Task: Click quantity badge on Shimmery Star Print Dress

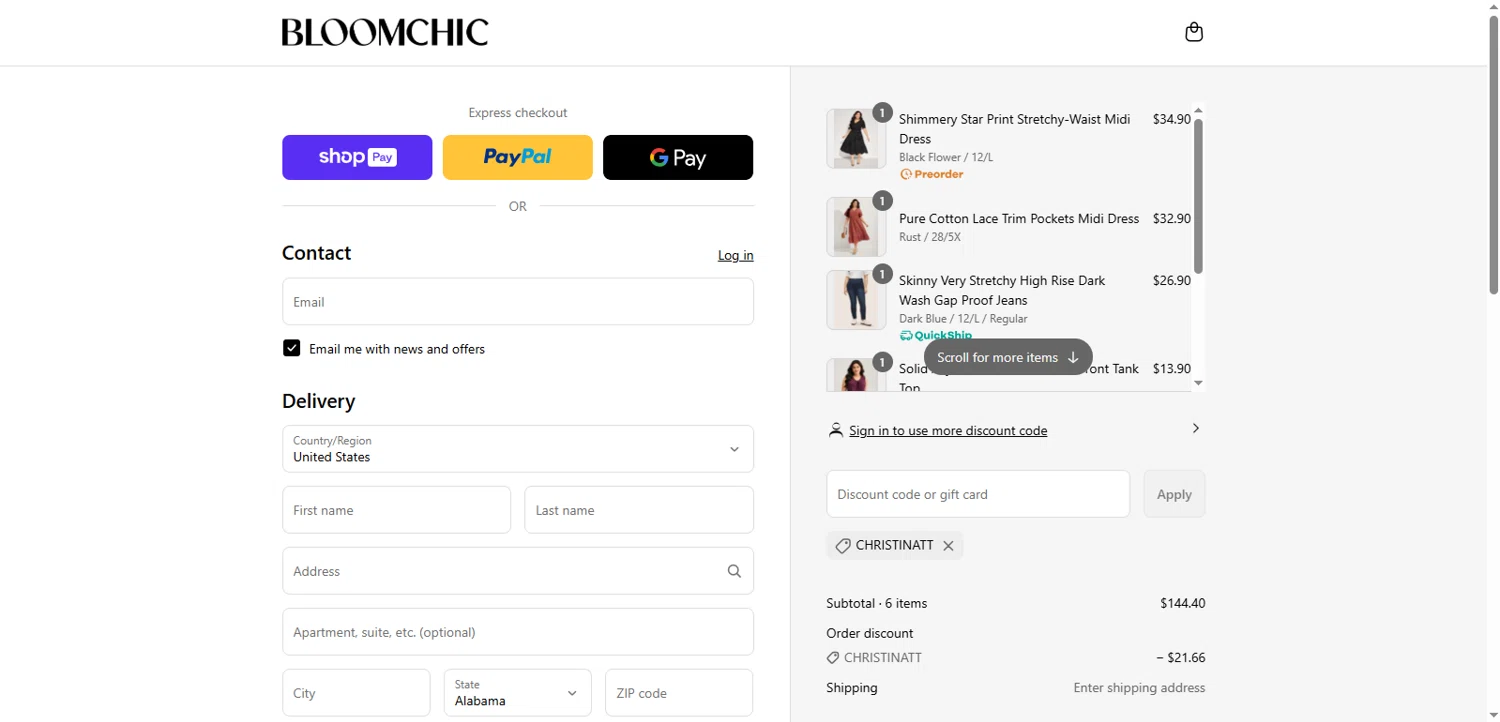Action: pyautogui.click(x=881, y=112)
